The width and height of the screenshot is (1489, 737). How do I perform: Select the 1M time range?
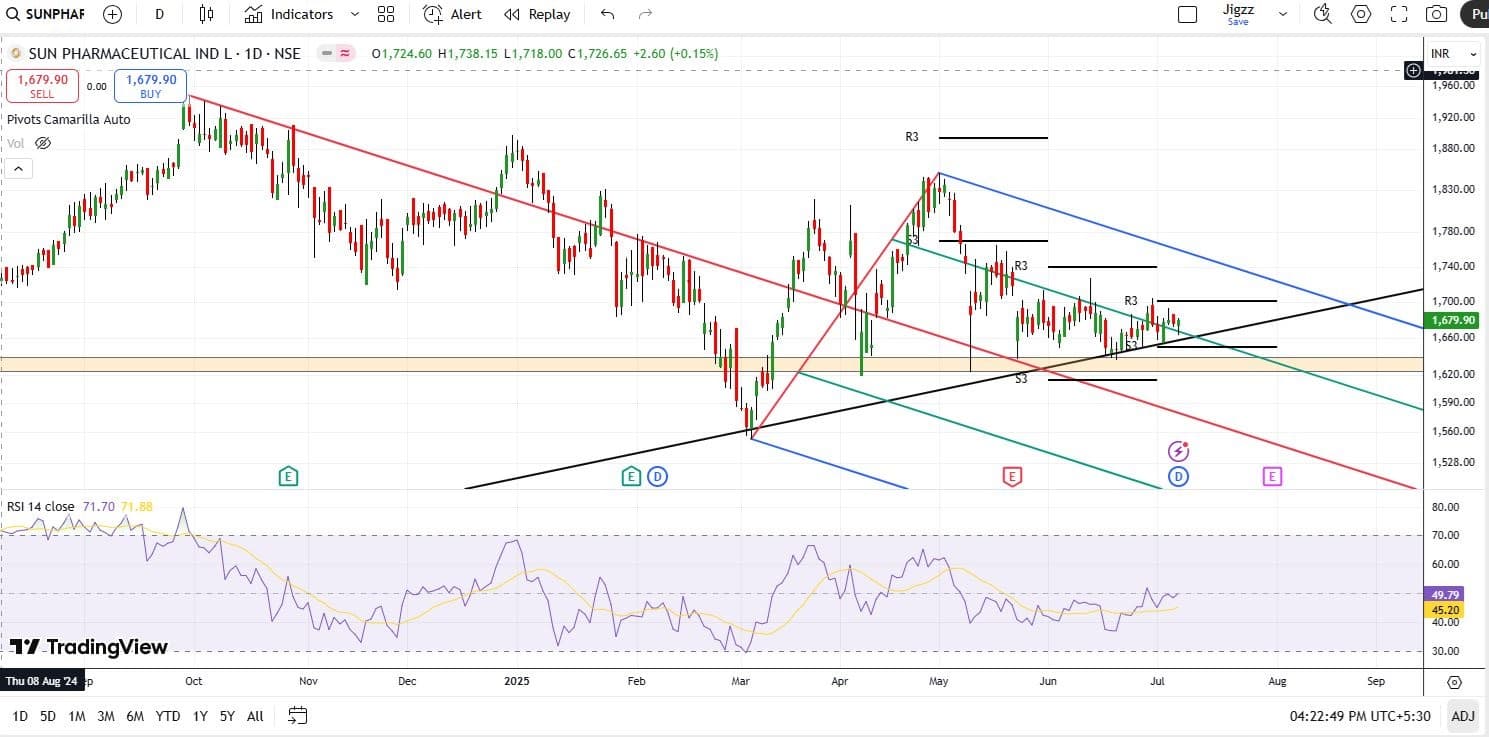77,715
